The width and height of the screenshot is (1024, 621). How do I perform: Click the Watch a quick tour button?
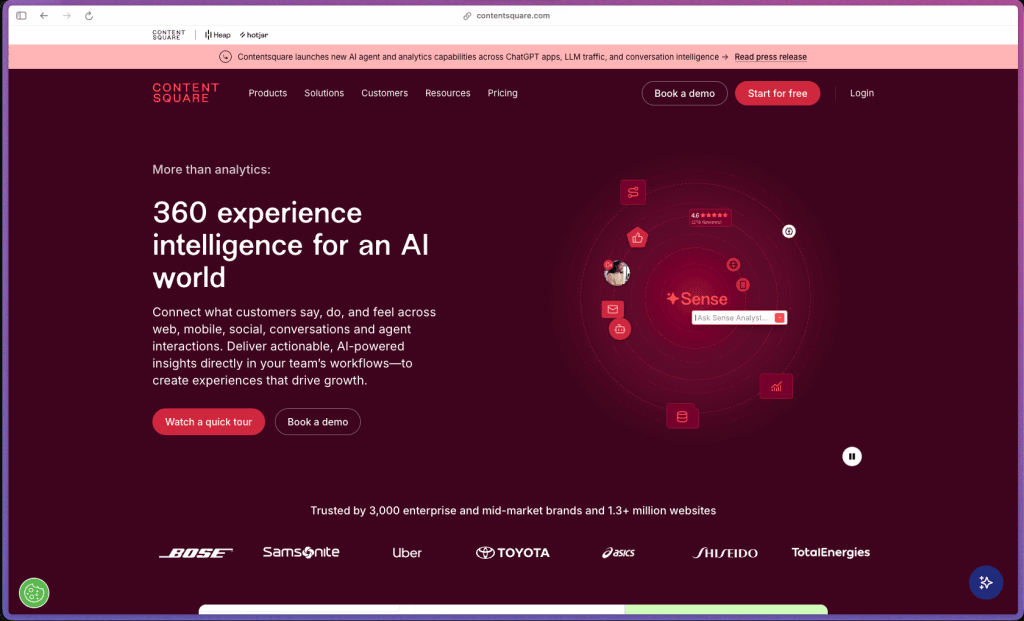click(208, 422)
